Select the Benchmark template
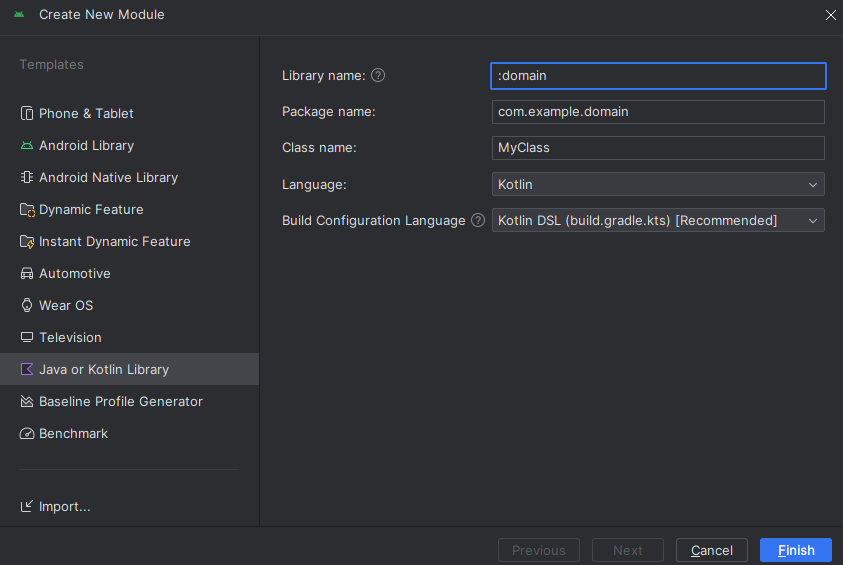The width and height of the screenshot is (843, 565). click(x=129, y=433)
